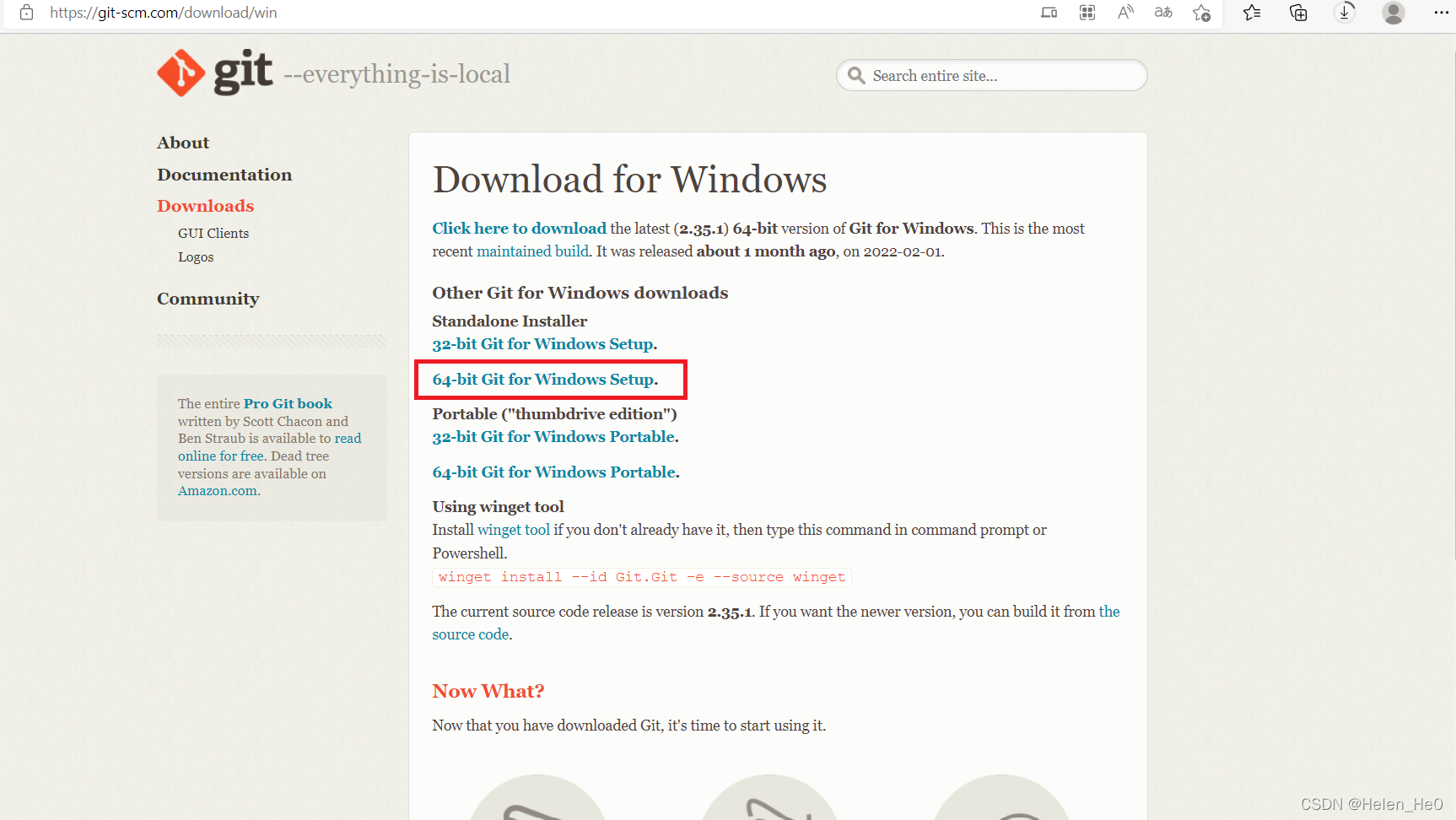Image resolution: width=1456 pixels, height=820 pixels.
Task: Click the '--everything-is-local' tagline
Action: click(396, 74)
